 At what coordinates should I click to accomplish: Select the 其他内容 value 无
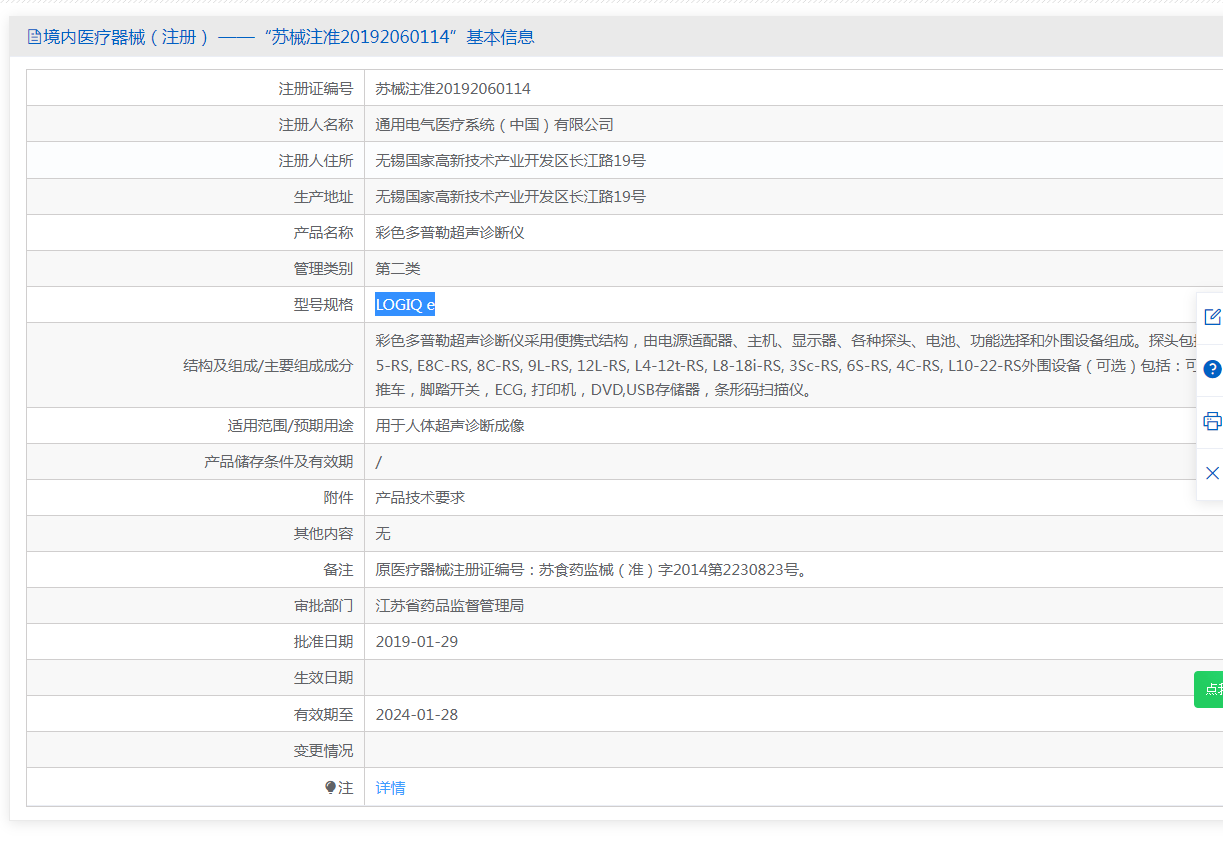383,533
